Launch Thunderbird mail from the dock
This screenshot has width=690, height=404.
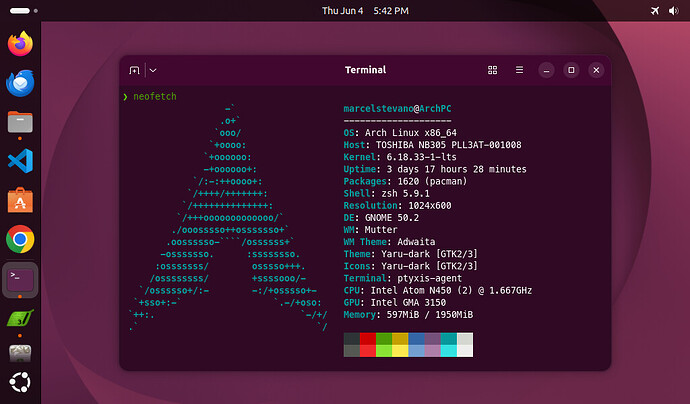(20, 83)
